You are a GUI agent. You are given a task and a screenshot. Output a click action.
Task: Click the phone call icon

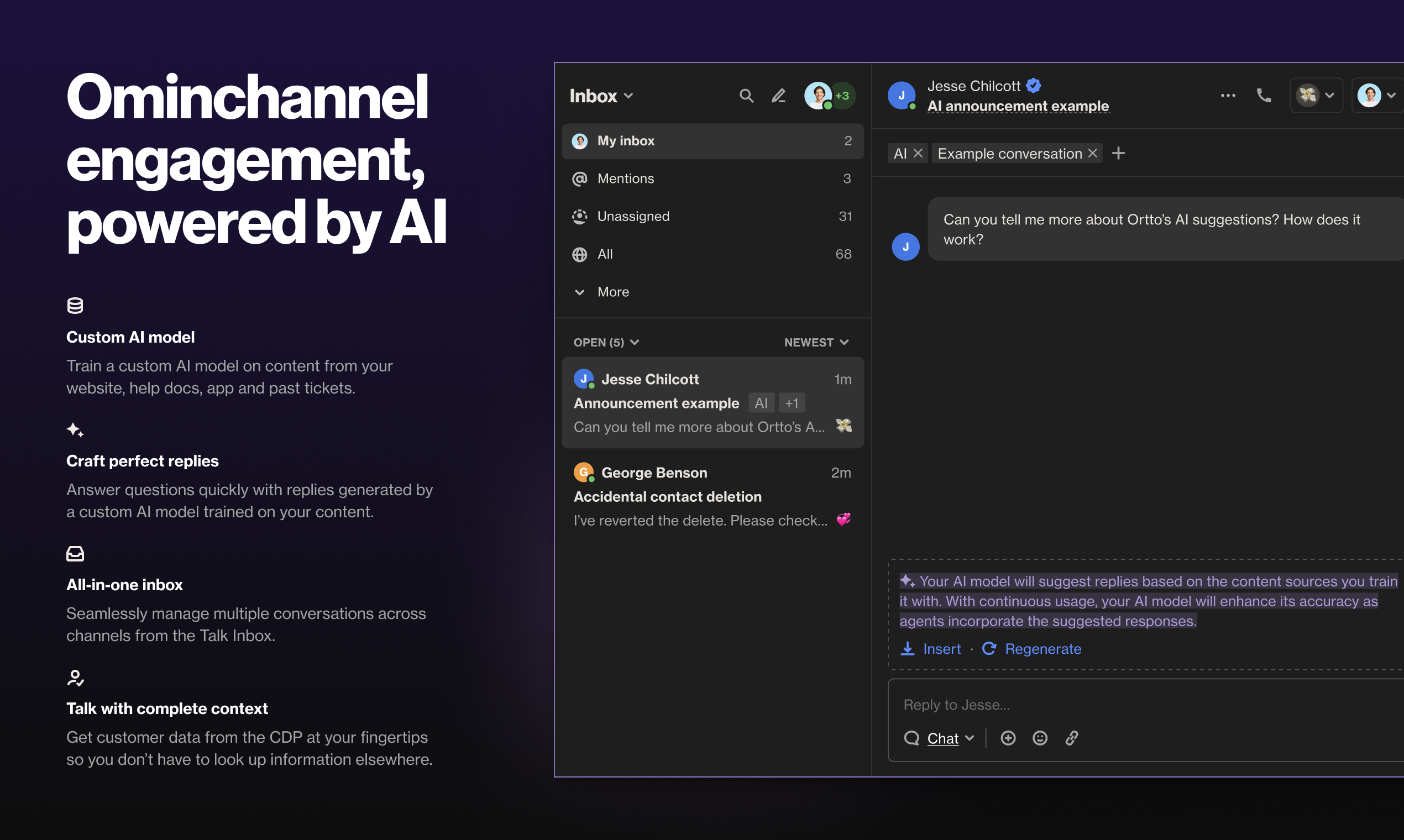pos(1264,95)
